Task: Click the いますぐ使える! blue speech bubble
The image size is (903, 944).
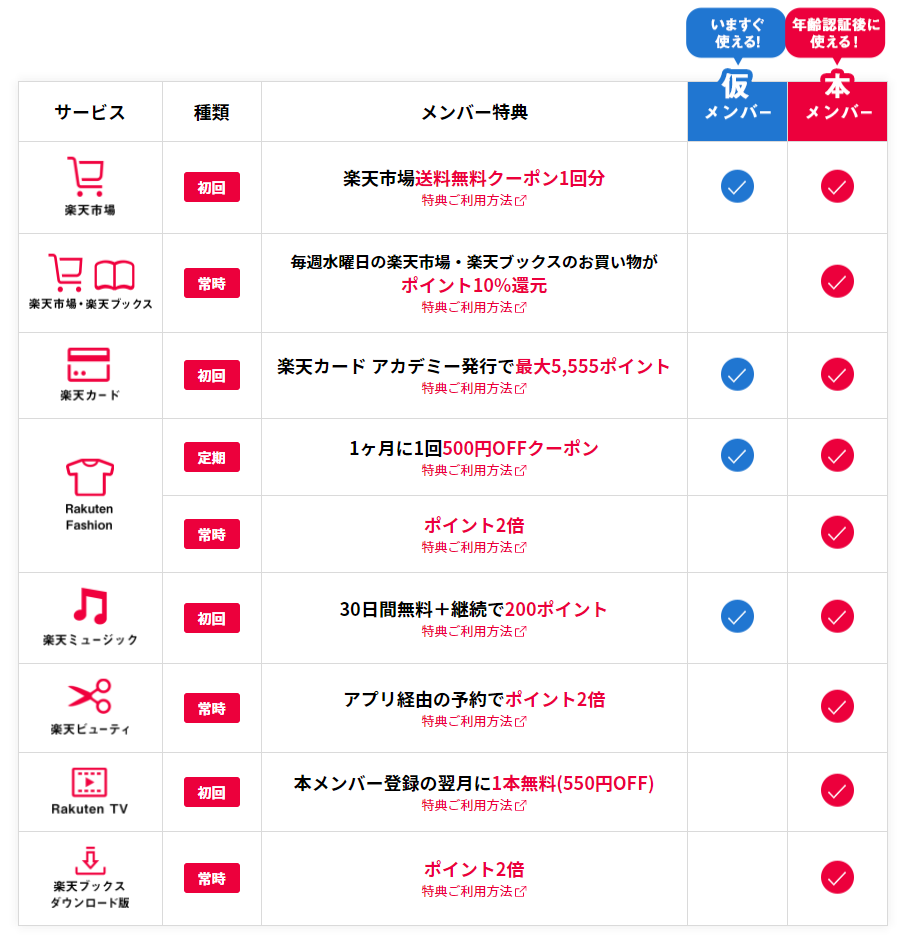Action: click(x=736, y=33)
